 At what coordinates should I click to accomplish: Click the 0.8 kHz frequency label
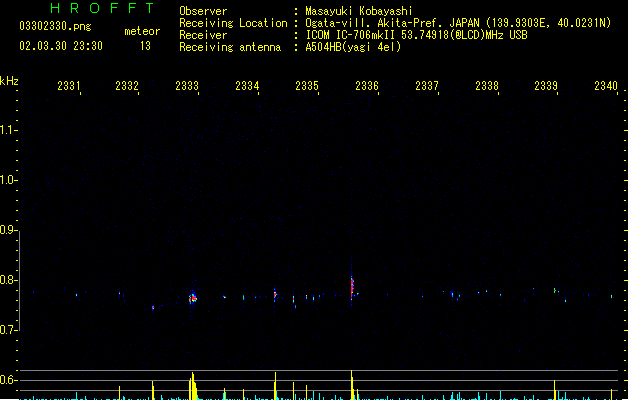tap(8, 280)
